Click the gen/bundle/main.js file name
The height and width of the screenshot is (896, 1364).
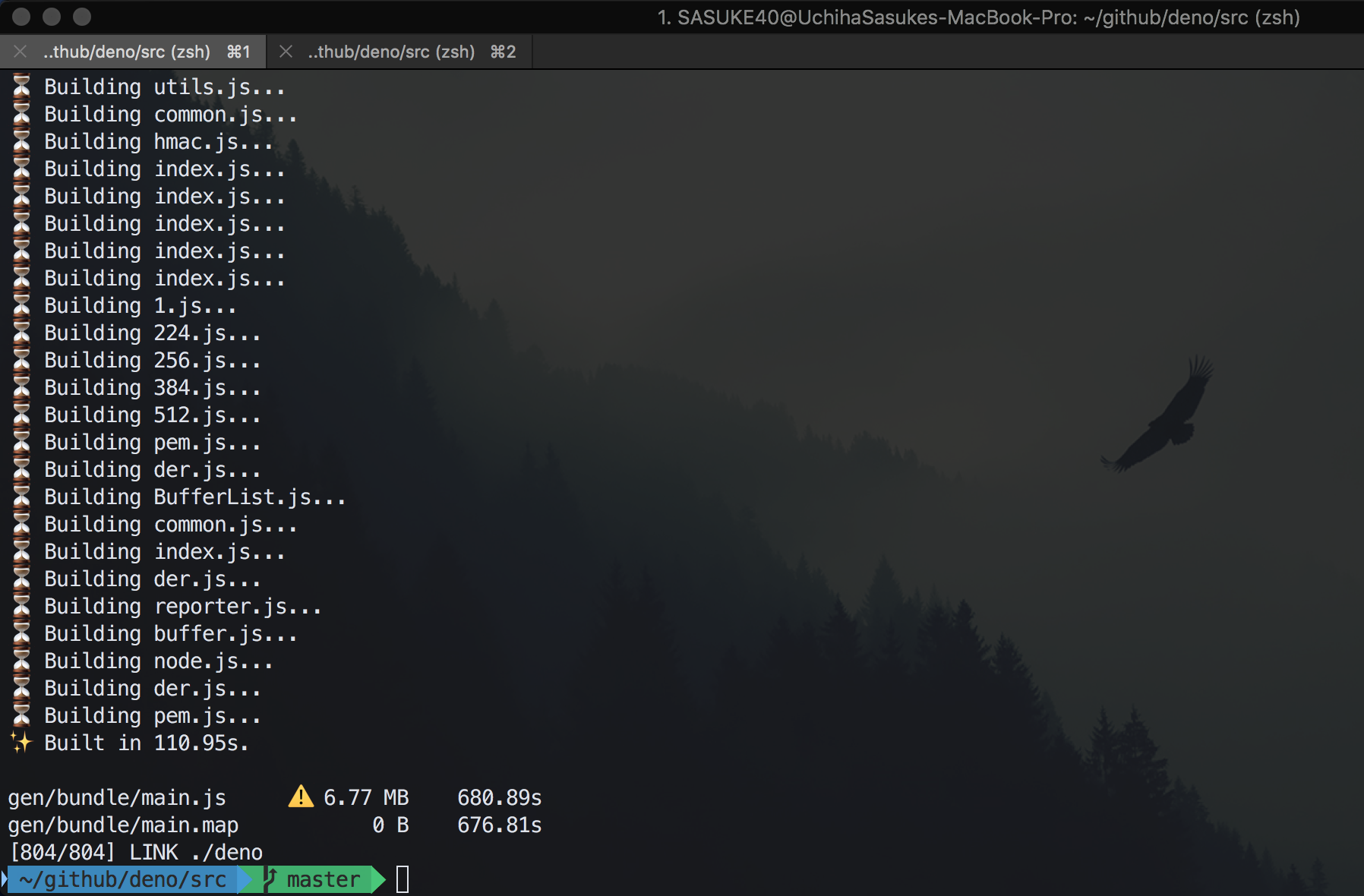pos(117,797)
